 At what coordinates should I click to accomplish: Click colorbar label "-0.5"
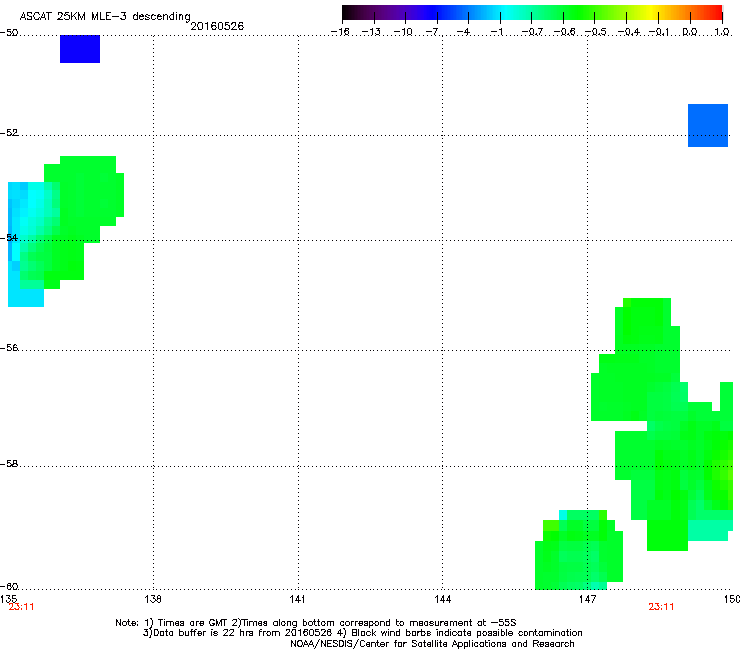596,32
